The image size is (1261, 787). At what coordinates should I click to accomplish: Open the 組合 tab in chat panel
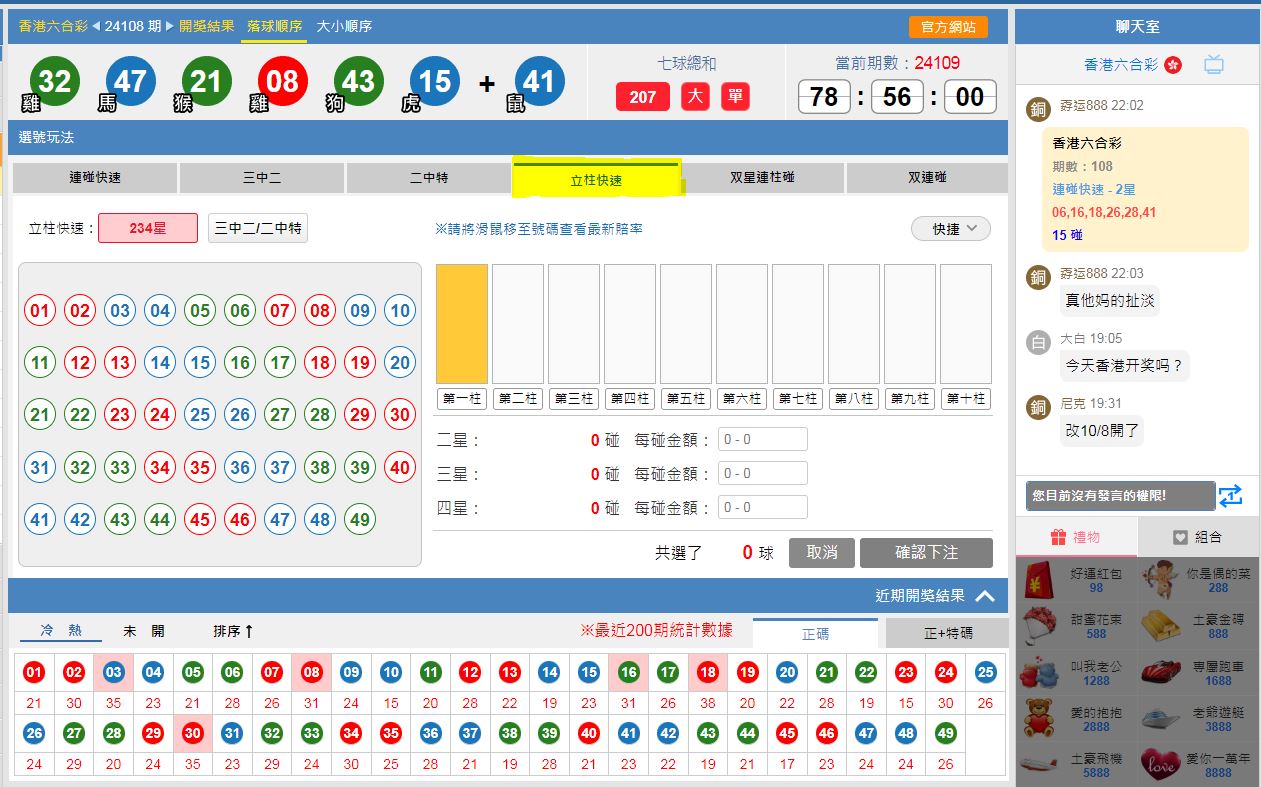pyautogui.click(x=1198, y=537)
